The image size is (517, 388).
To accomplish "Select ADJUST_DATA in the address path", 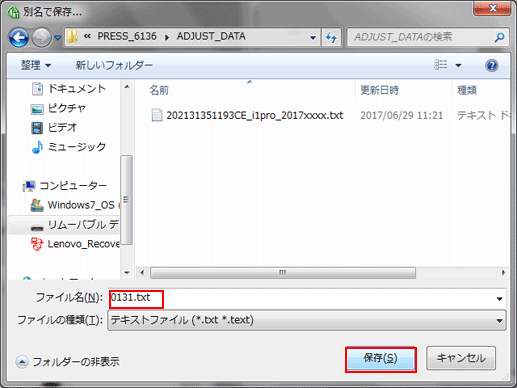I will coord(211,36).
